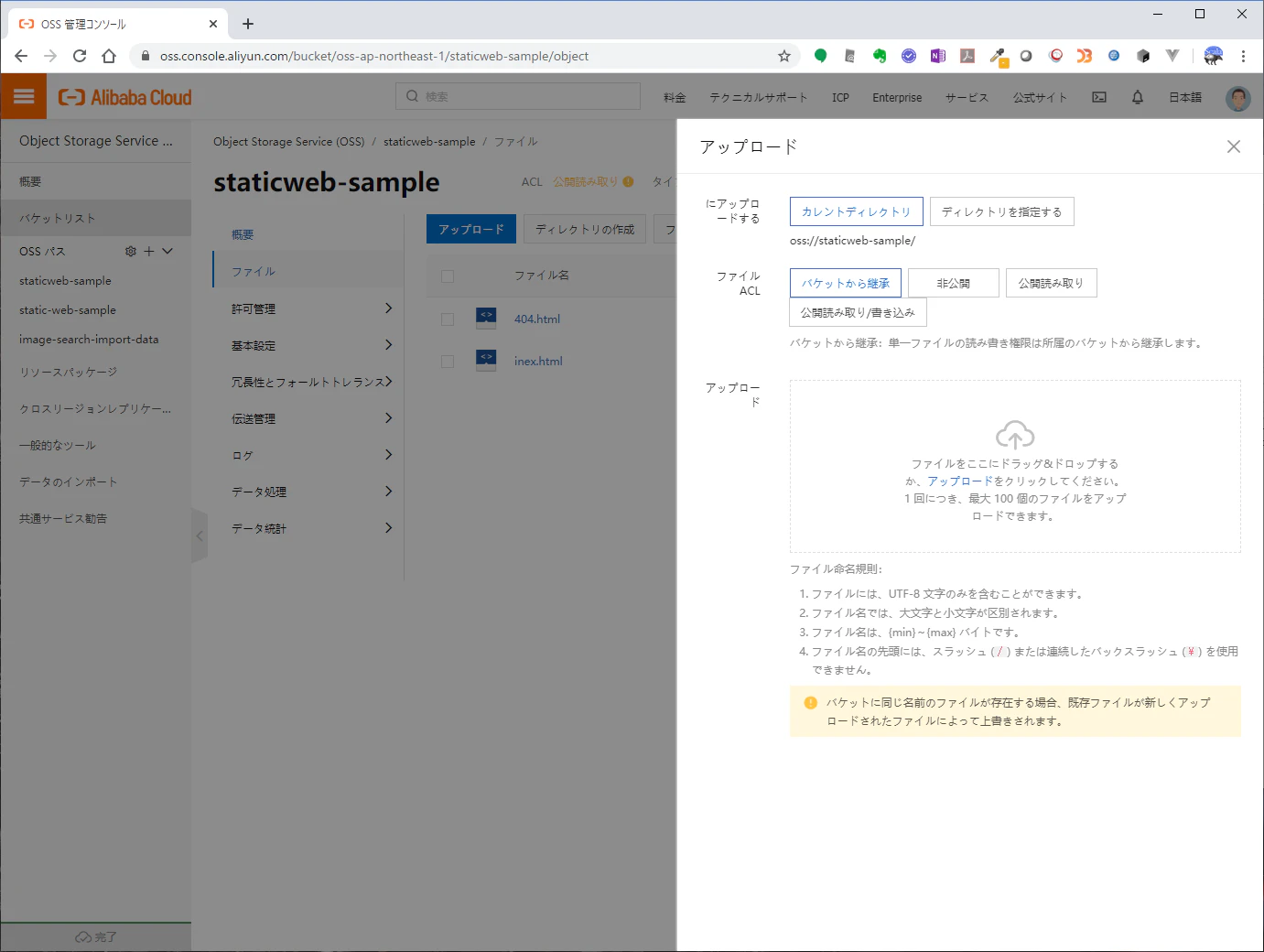Click the site lock icon in the address bar
This screenshot has width=1264, height=952.
pos(145,56)
